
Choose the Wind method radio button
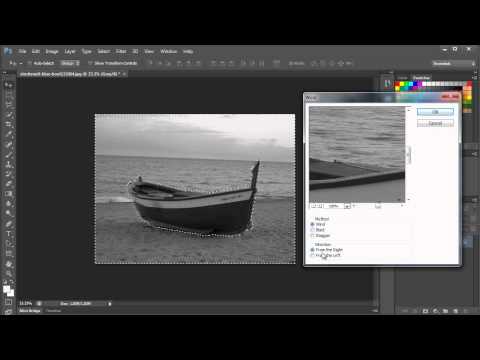312,224
